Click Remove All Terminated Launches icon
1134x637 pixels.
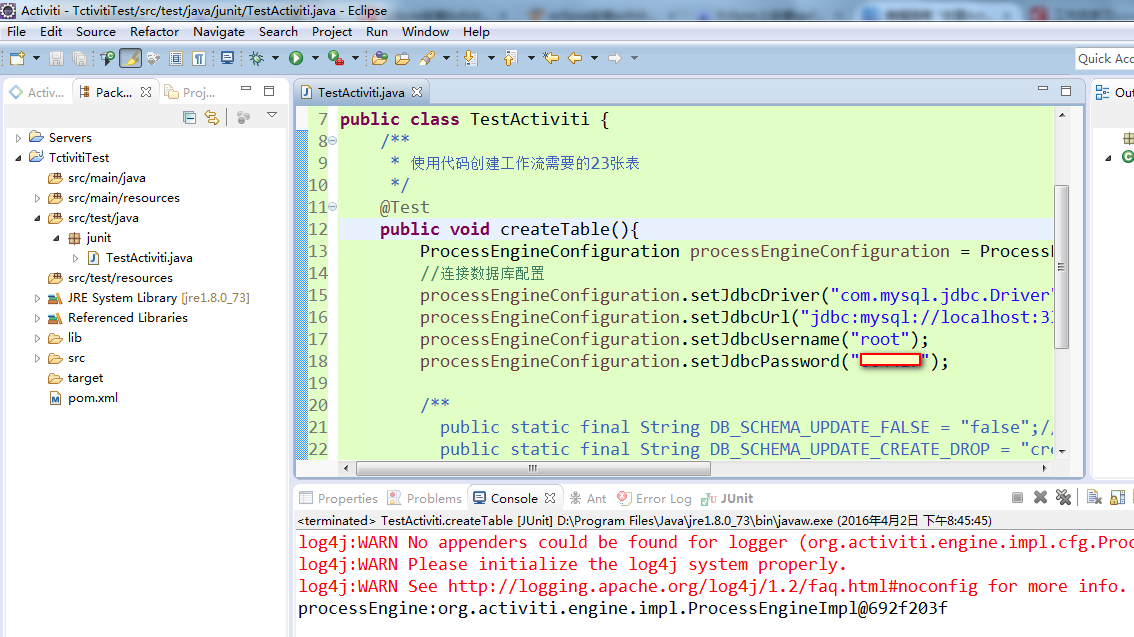(1063, 497)
